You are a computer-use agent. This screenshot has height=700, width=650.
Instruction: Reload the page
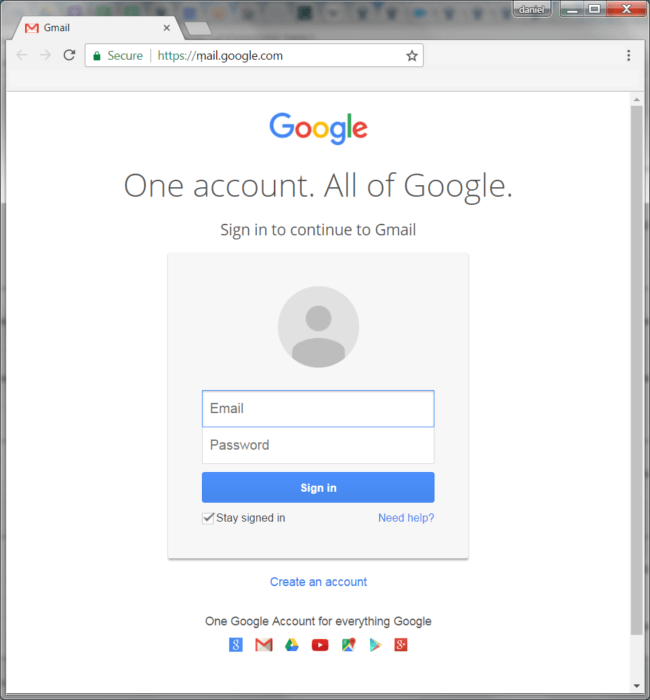click(69, 55)
